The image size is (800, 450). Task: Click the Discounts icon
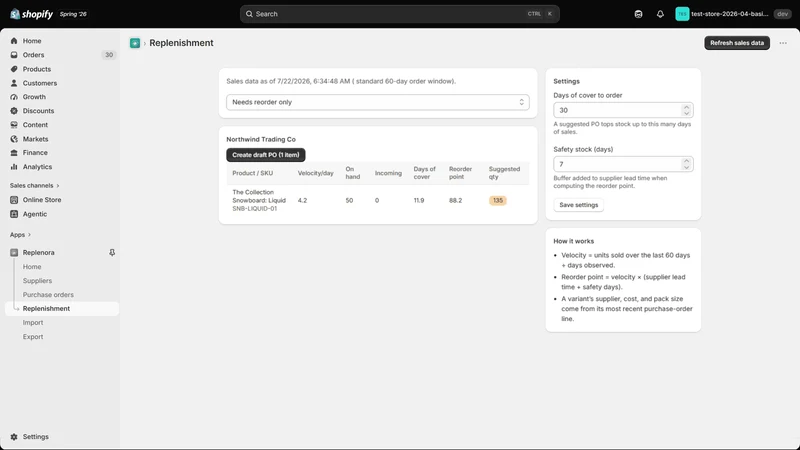click(14, 111)
